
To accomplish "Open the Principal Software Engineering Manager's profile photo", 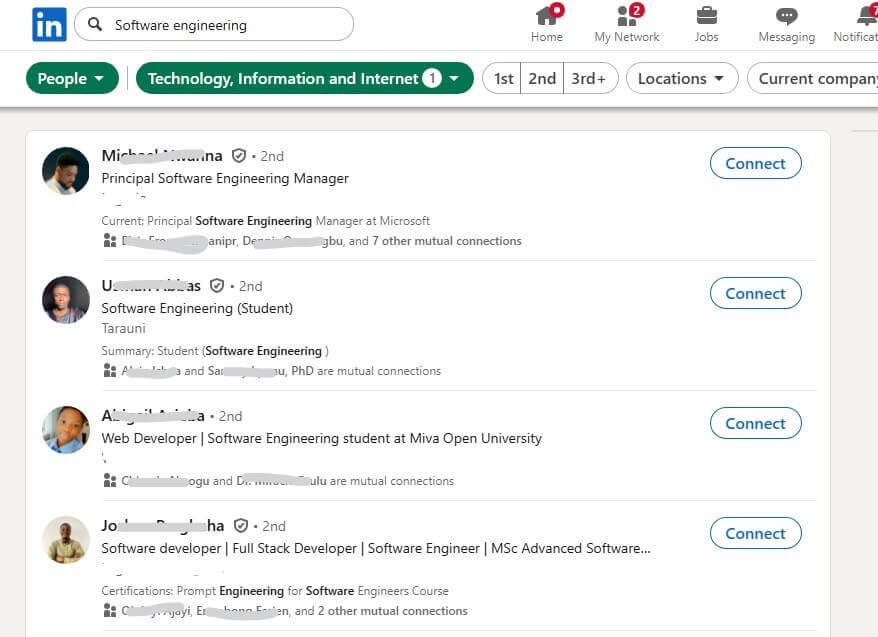I will 66,171.
